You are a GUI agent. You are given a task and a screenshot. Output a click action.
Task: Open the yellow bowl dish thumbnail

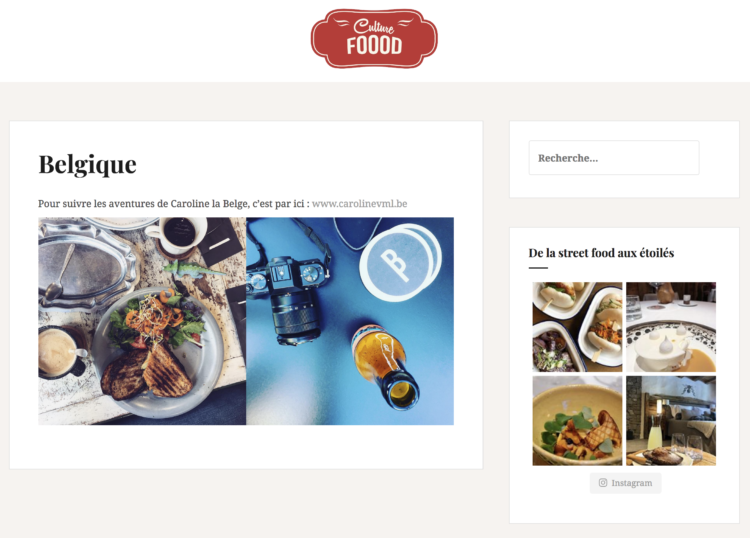coord(577,420)
